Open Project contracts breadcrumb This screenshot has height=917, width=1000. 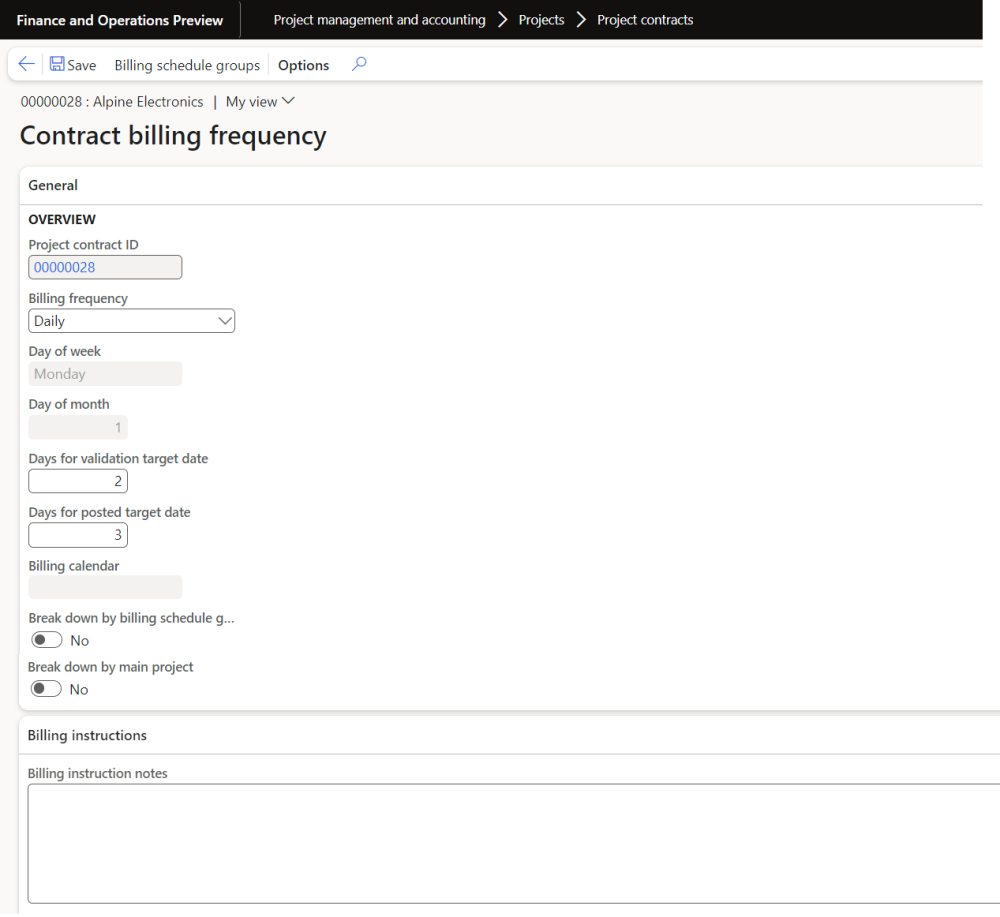645,20
